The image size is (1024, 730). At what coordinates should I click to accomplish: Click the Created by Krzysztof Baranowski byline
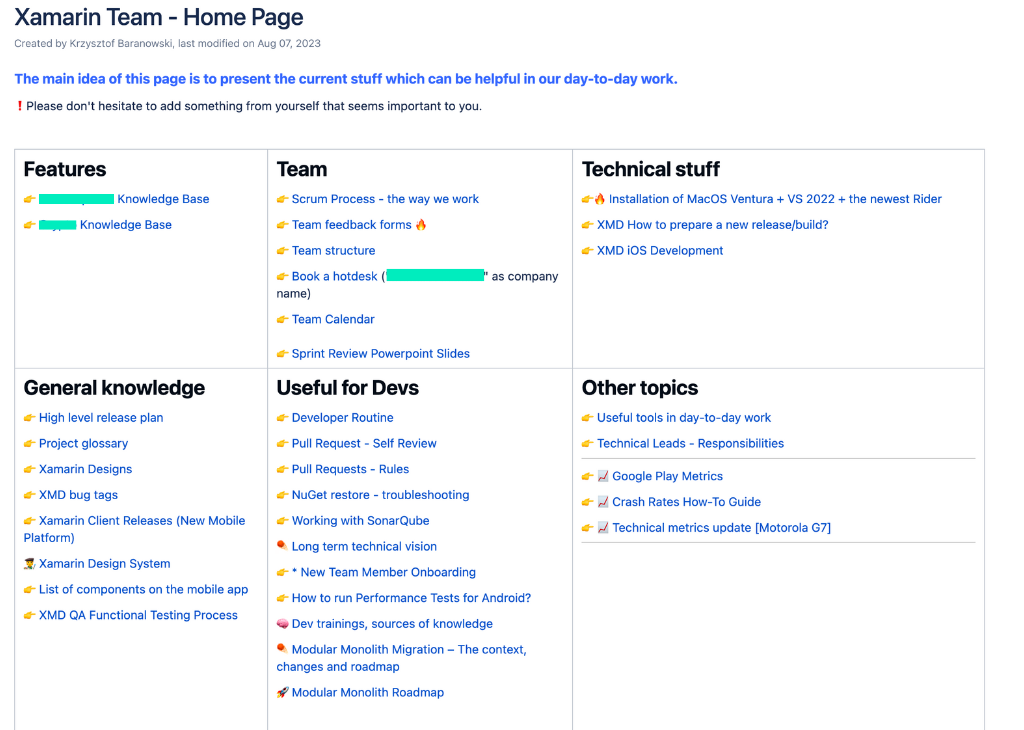[x=167, y=44]
